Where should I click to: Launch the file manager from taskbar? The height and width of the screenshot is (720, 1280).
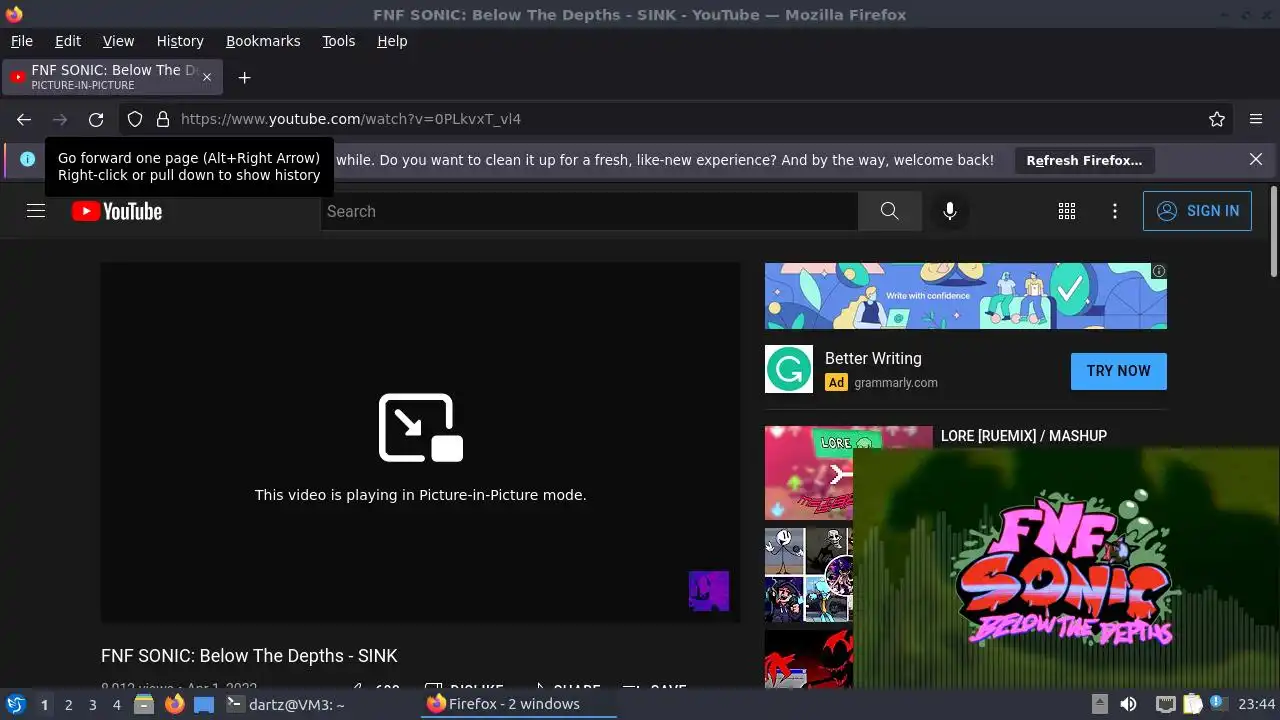coord(144,704)
